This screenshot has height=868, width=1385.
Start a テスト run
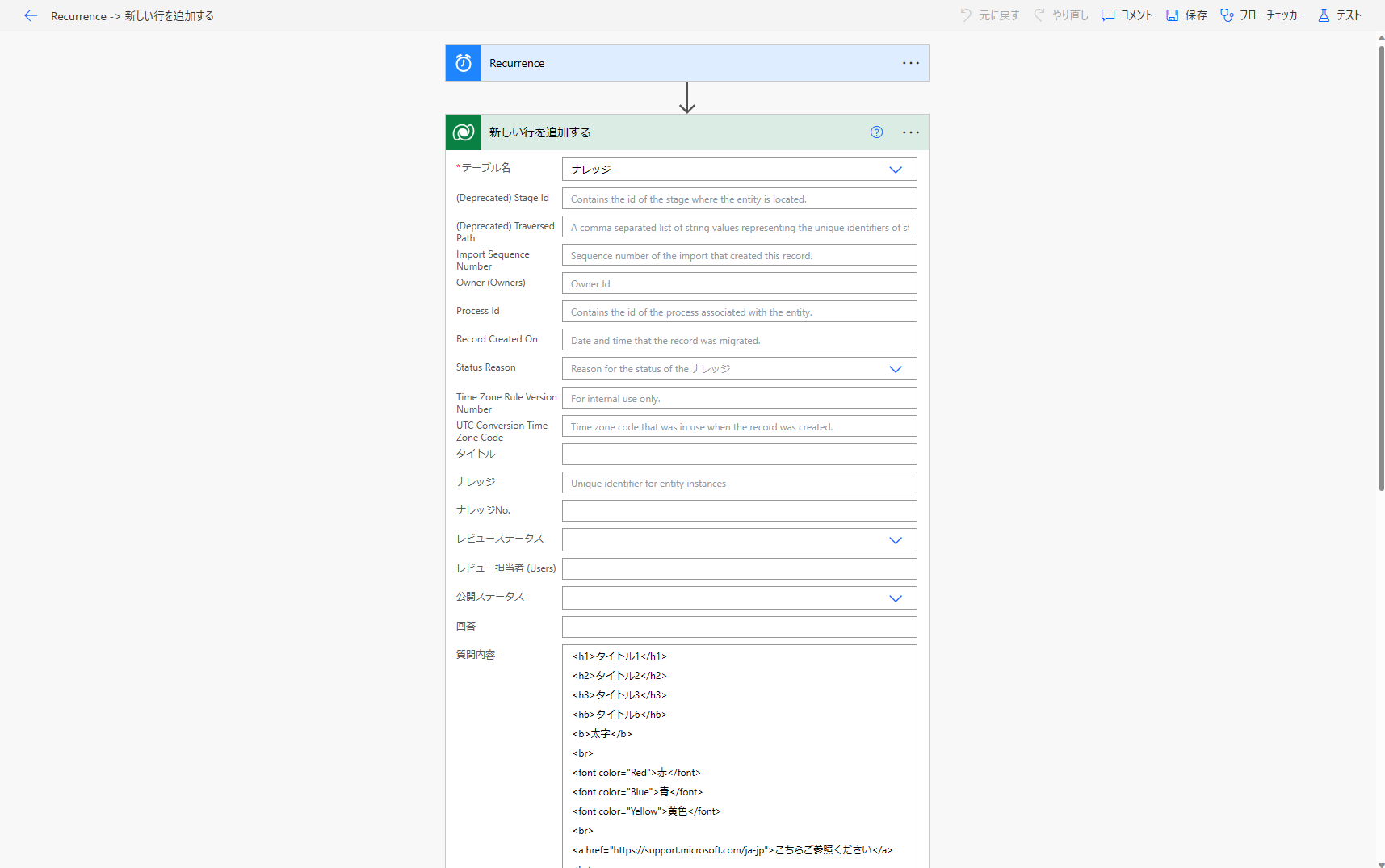click(1349, 15)
